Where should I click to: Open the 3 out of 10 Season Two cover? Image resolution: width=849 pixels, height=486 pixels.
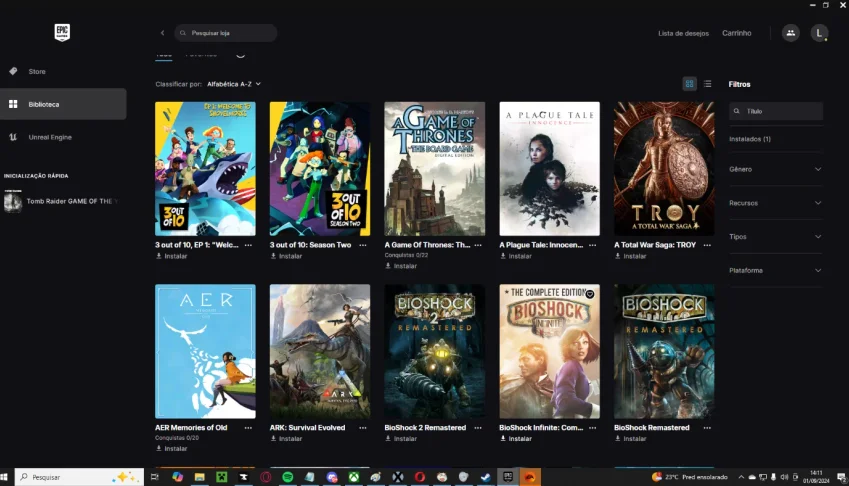320,169
